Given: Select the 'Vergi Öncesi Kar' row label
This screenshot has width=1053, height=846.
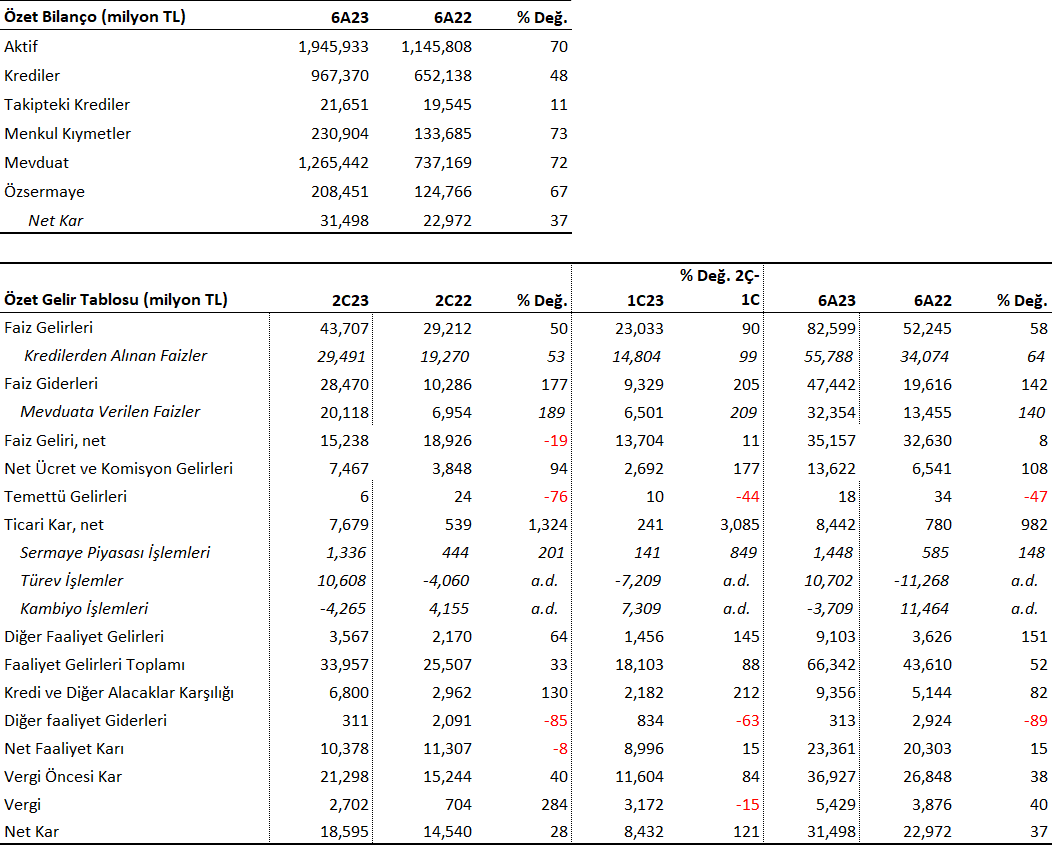Looking at the screenshot, I should click(x=63, y=777).
